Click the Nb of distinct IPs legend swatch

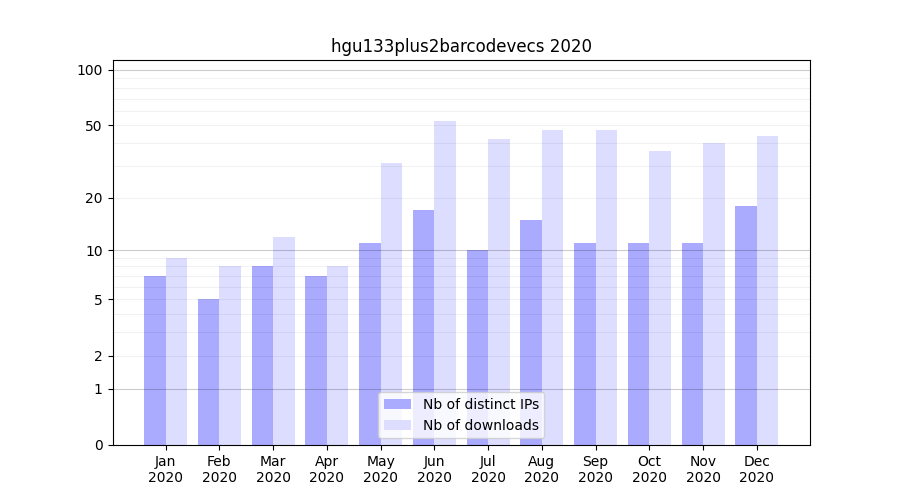coord(397,404)
